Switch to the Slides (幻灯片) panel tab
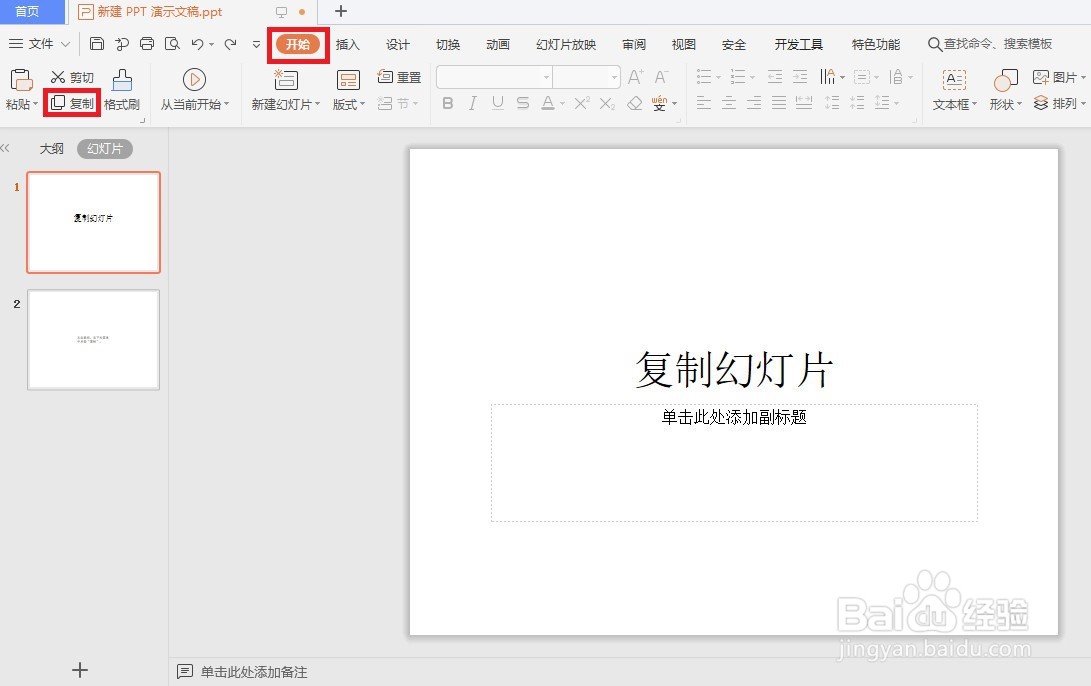Image resolution: width=1091 pixels, height=686 pixels. [x=105, y=149]
